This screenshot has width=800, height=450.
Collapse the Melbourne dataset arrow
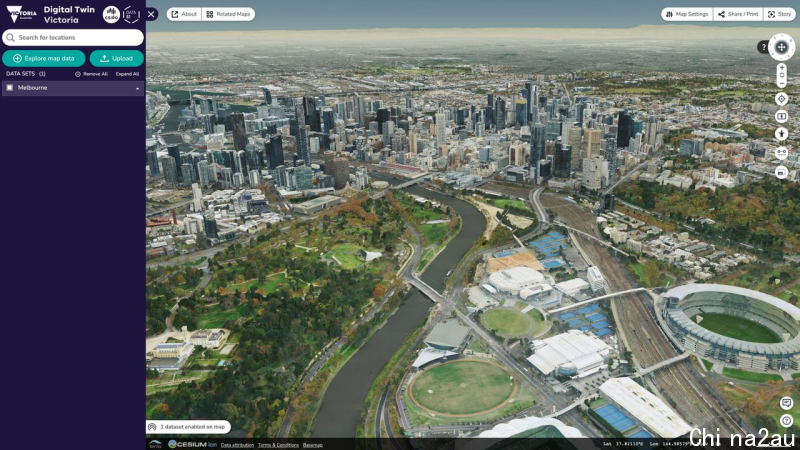pos(137,88)
